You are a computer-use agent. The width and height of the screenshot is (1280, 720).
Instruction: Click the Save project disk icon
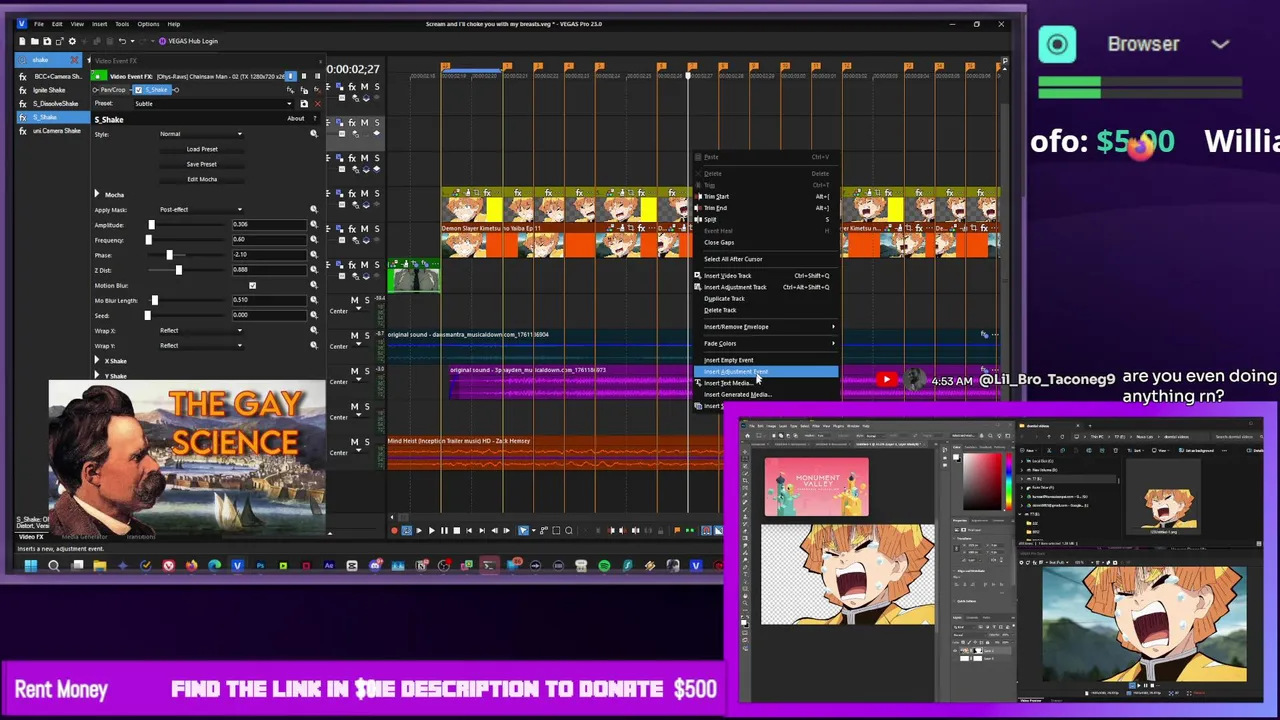coord(47,41)
